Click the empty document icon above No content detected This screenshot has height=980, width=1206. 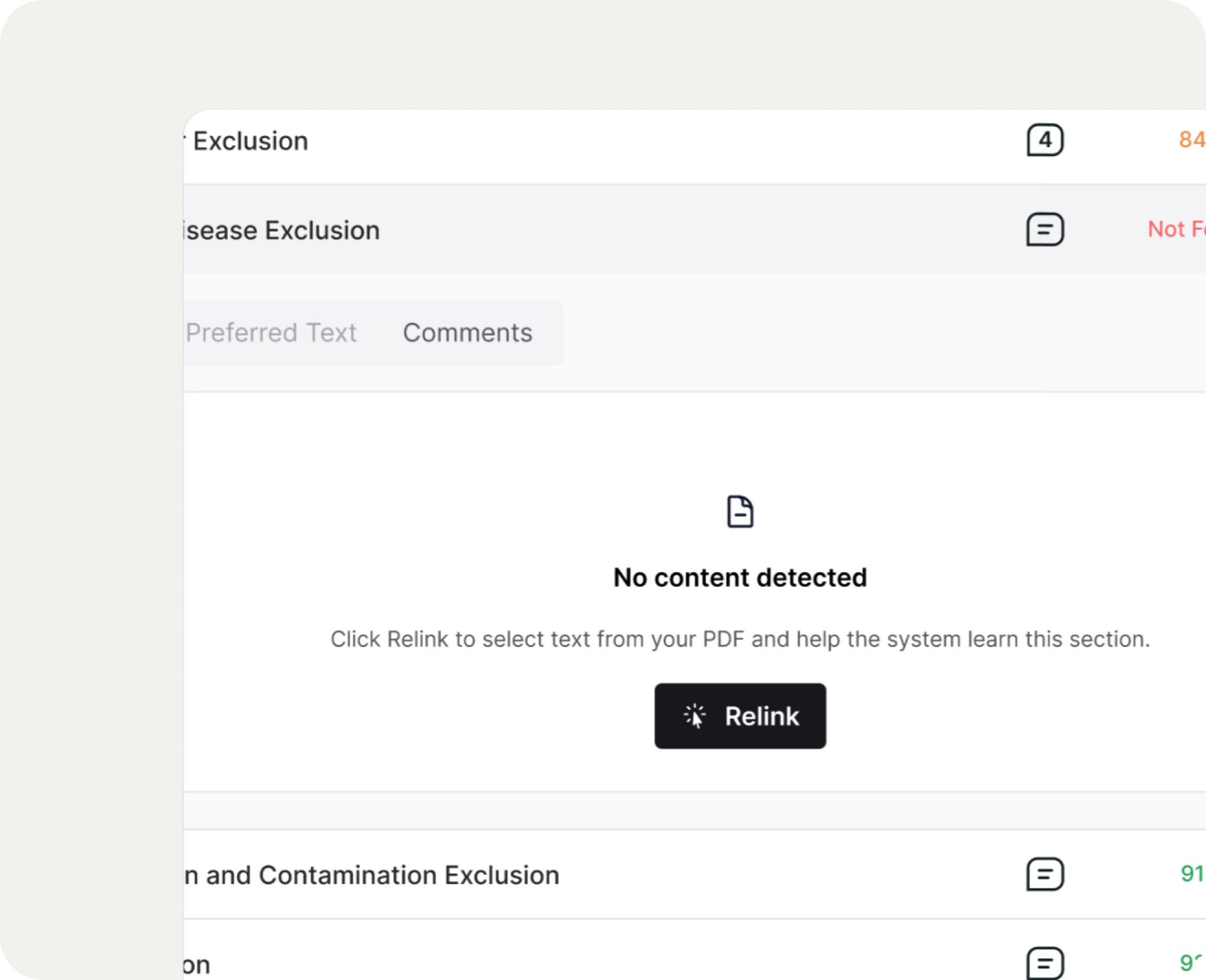(x=740, y=511)
